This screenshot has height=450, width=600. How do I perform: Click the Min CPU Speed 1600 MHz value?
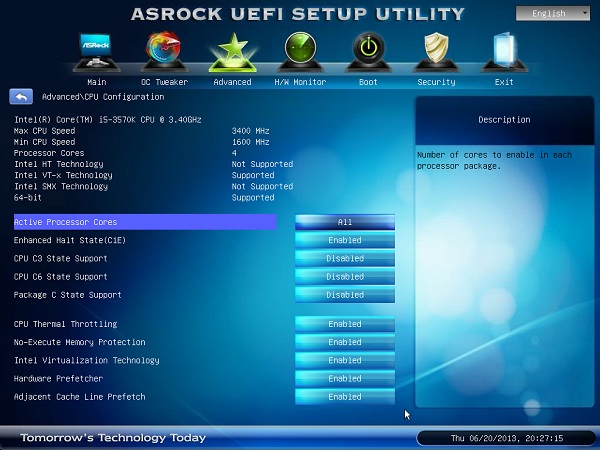click(x=250, y=142)
